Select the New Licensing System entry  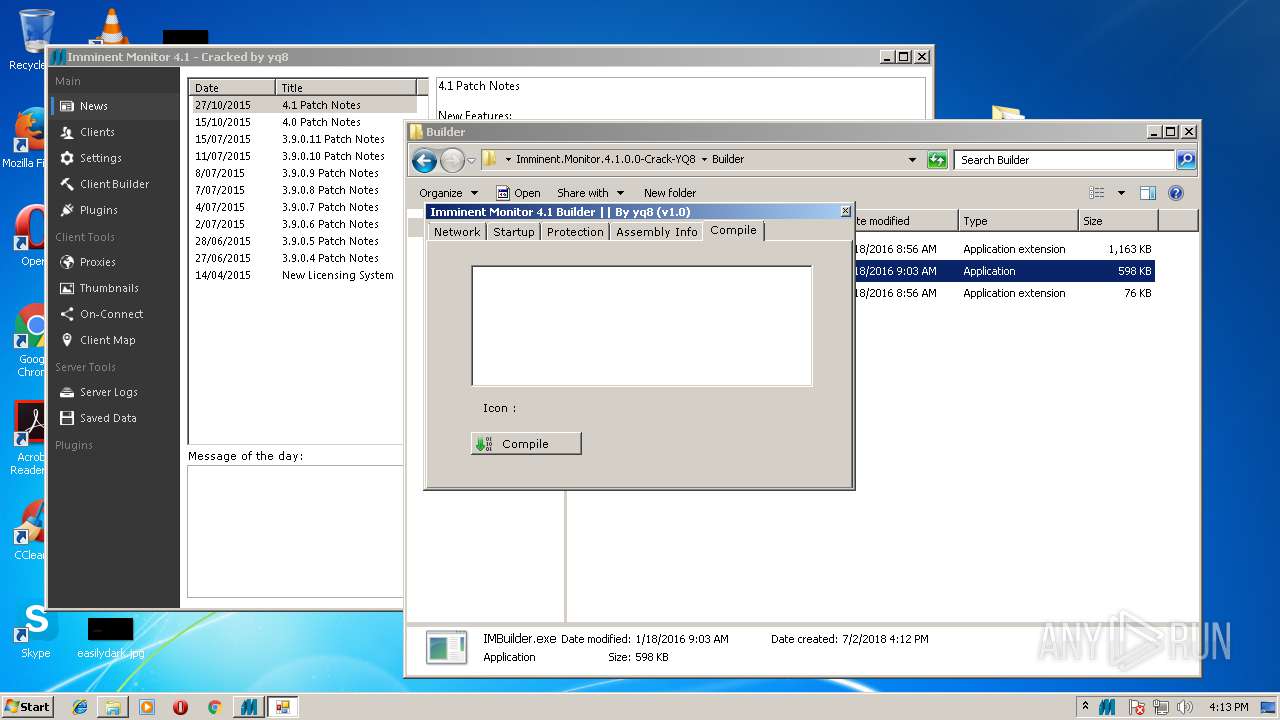[x=304, y=275]
